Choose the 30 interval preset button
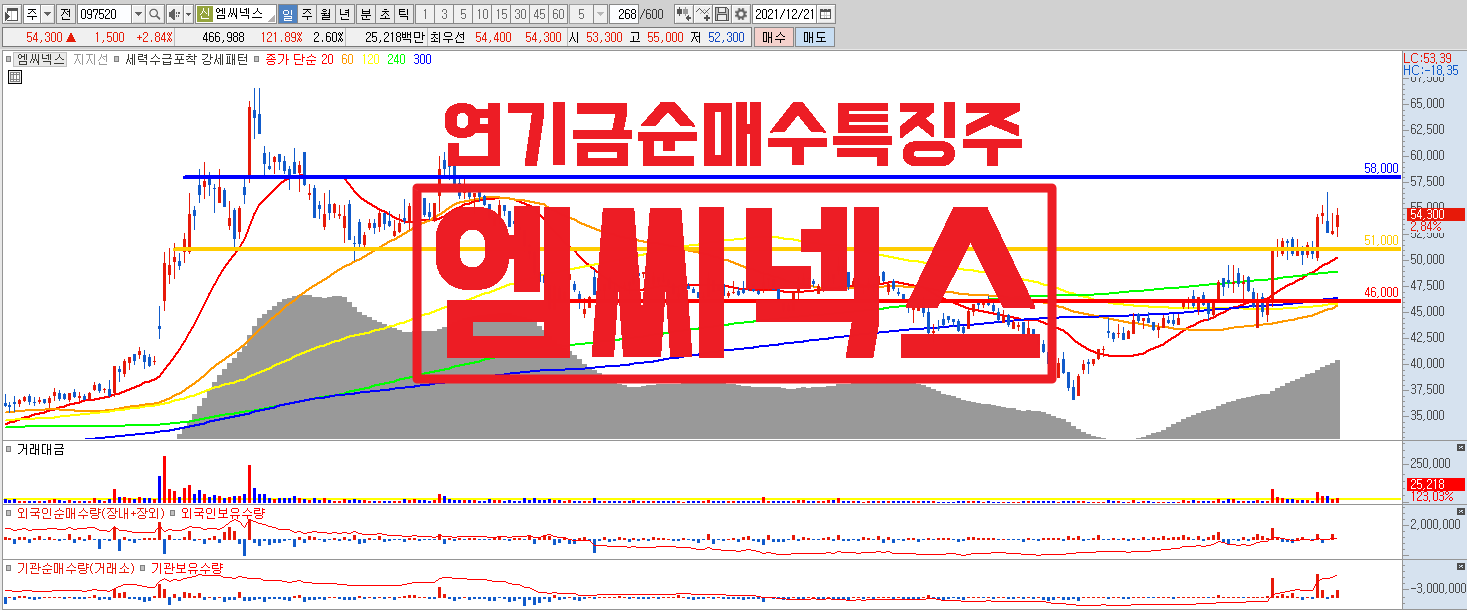The height and width of the screenshot is (610, 1467). (520, 14)
